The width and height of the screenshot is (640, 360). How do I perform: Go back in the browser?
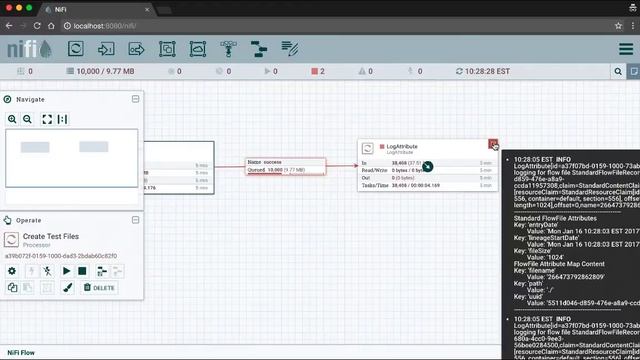9,26
